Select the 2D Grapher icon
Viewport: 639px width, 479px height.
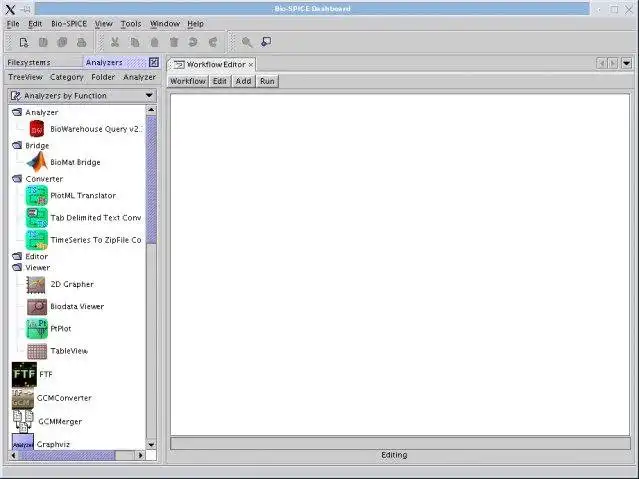pyautogui.click(x=36, y=285)
